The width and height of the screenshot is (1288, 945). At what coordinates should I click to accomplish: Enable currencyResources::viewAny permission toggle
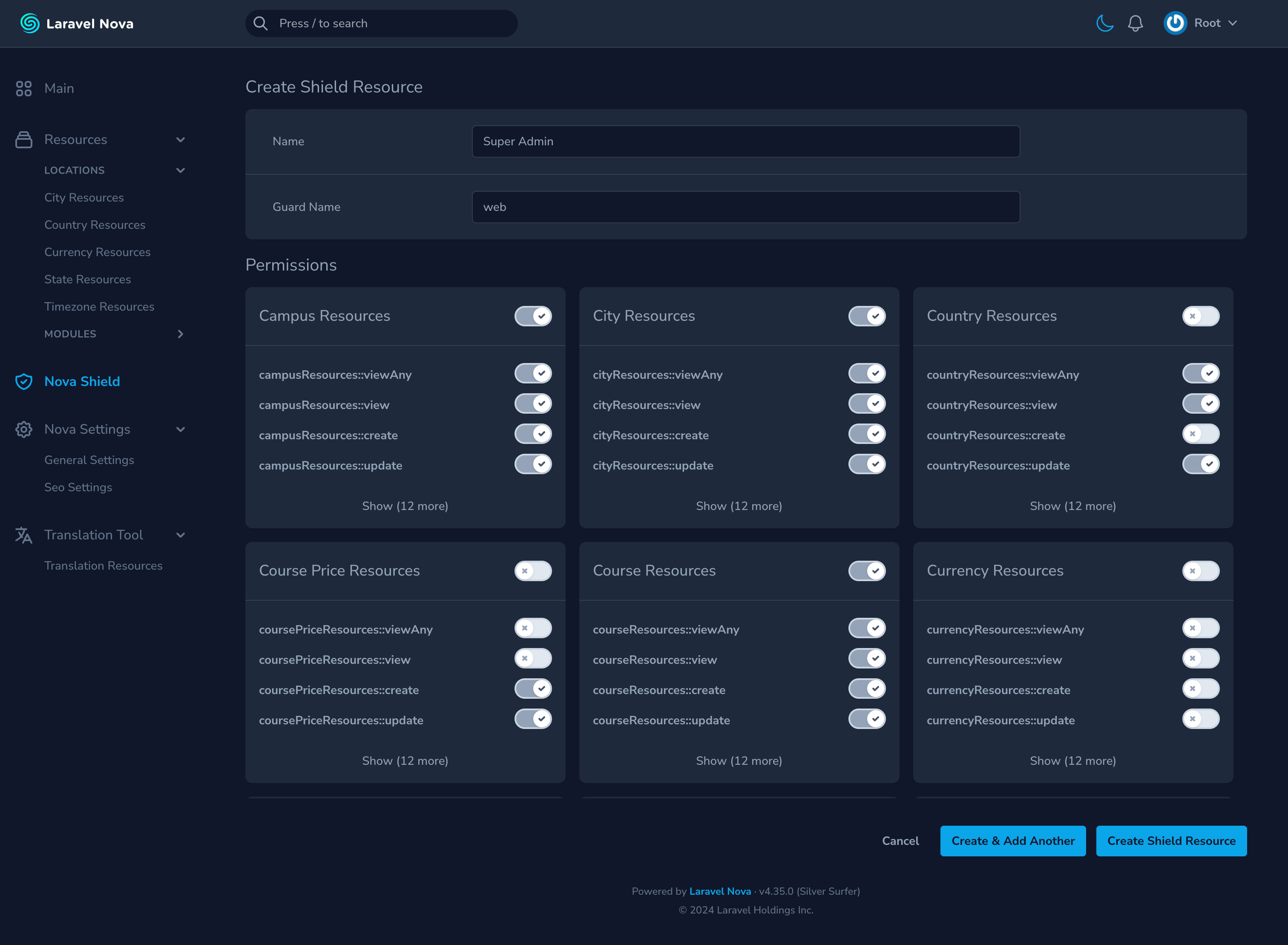tap(1201, 629)
